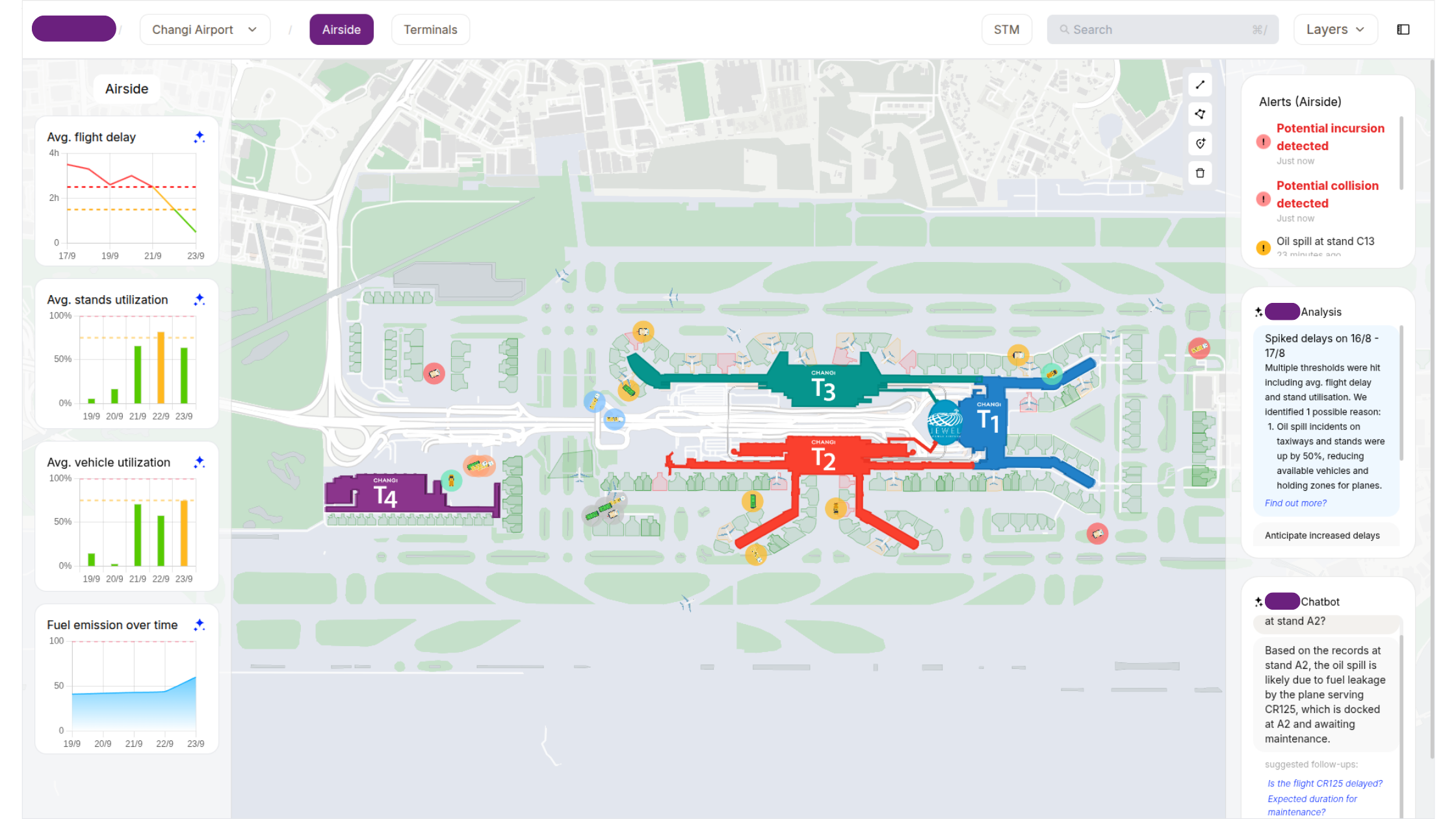Screen dimensions: 1456x819
Task: Expand the Layers dropdown
Action: pyautogui.click(x=1335, y=30)
